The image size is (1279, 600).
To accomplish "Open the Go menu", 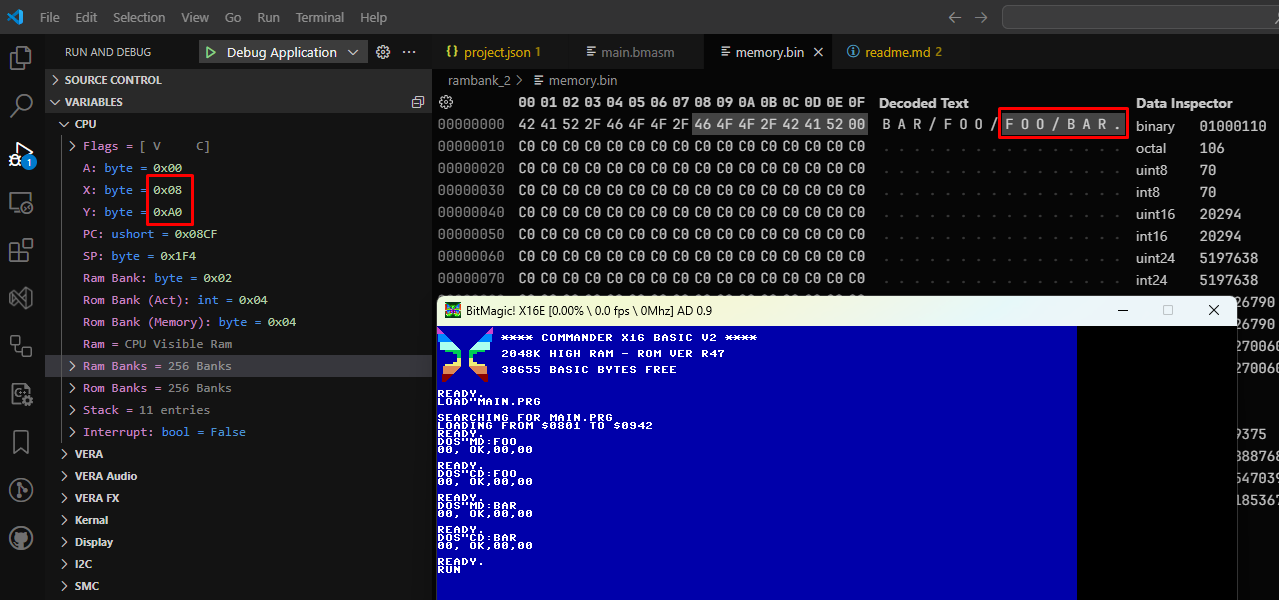I will [x=233, y=18].
